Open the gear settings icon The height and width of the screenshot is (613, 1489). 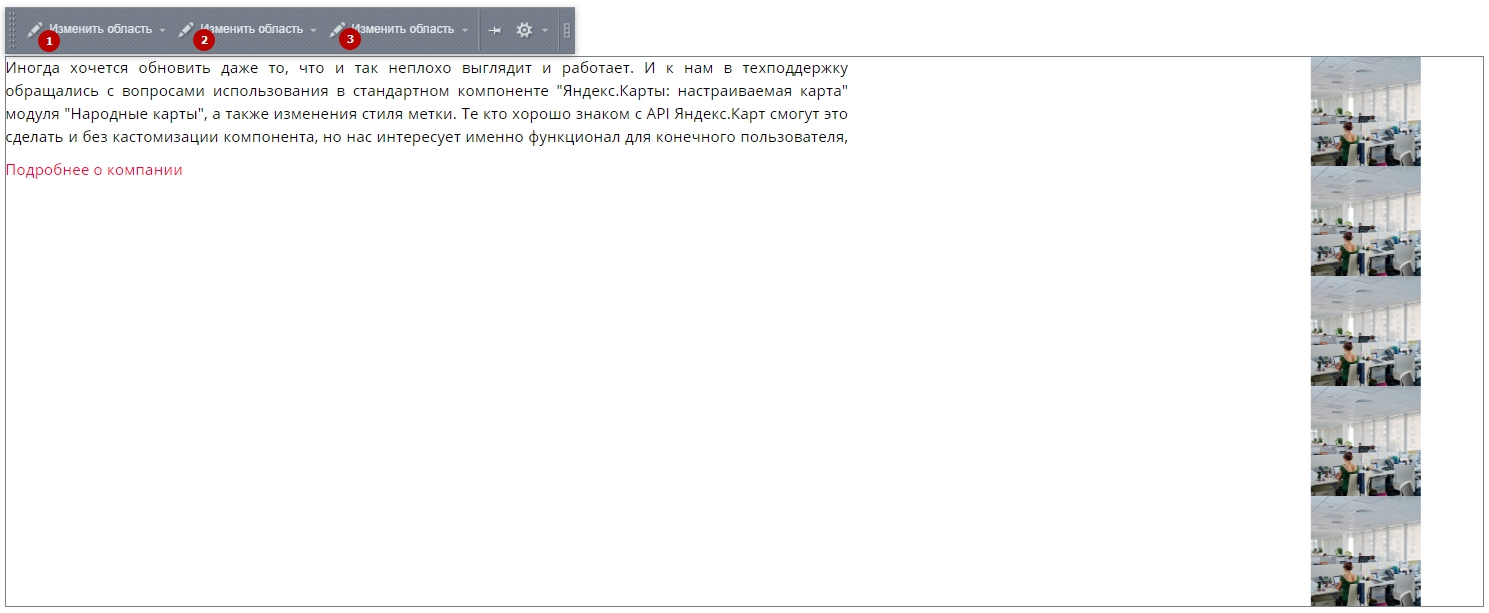coord(524,30)
